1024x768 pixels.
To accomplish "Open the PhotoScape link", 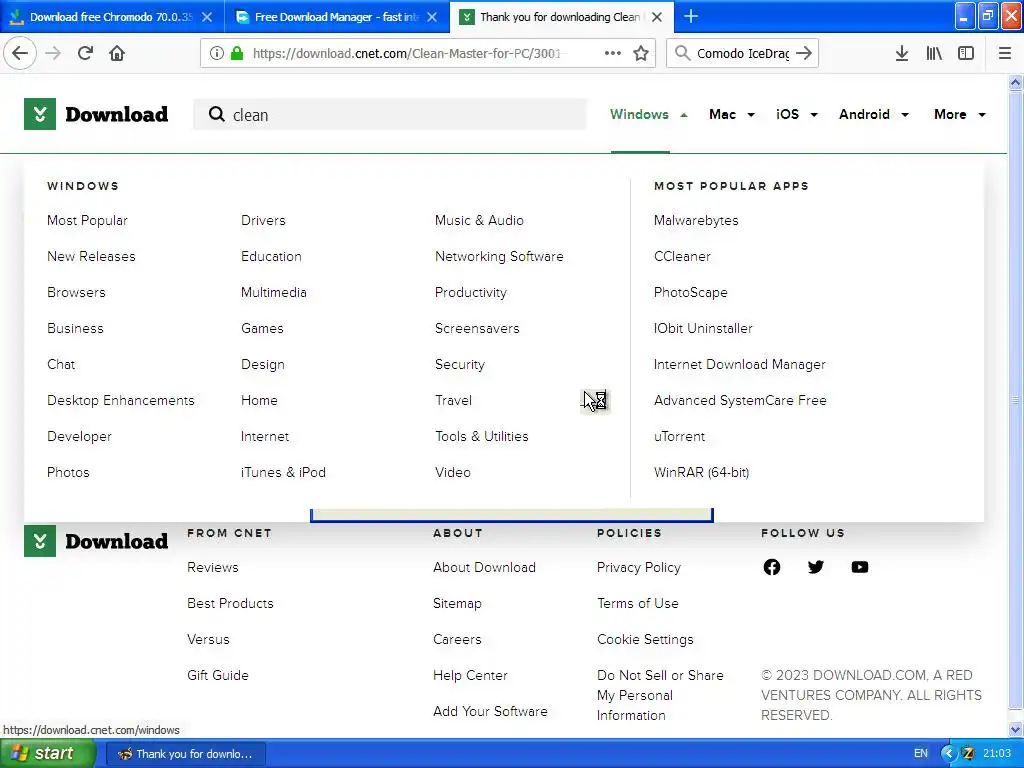I will 691,293.
